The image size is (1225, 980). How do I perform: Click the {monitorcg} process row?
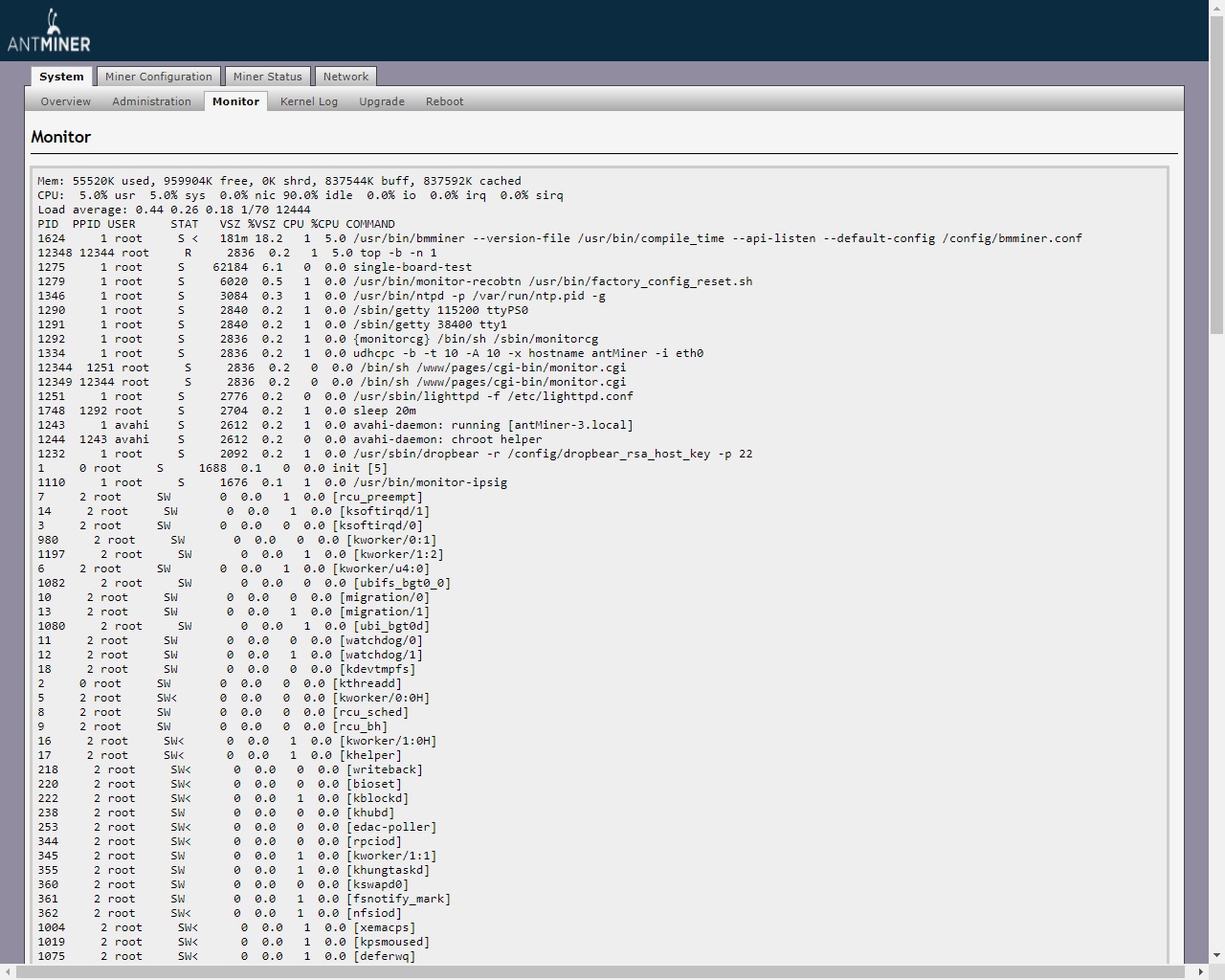tap(318, 339)
